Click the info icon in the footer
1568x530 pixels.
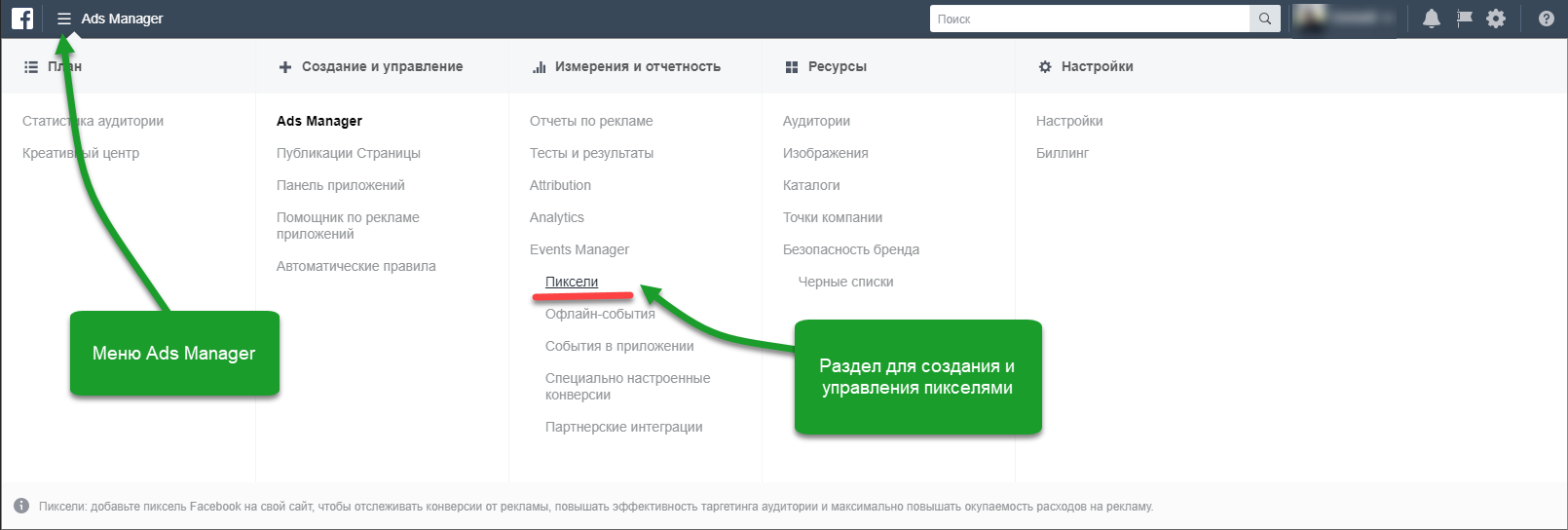point(21,506)
